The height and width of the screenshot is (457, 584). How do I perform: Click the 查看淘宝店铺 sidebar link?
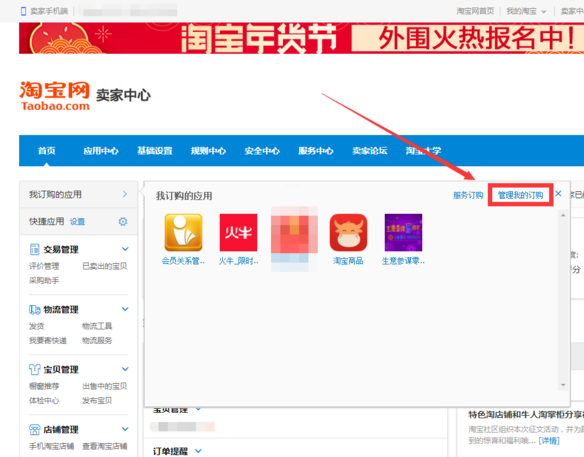105,446
